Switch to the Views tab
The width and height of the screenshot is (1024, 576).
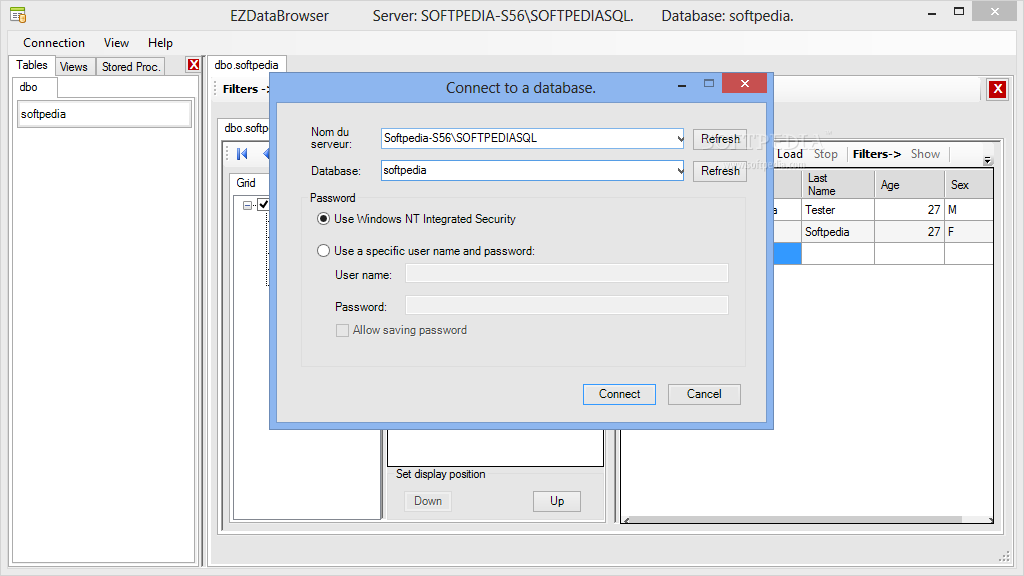[74, 67]
